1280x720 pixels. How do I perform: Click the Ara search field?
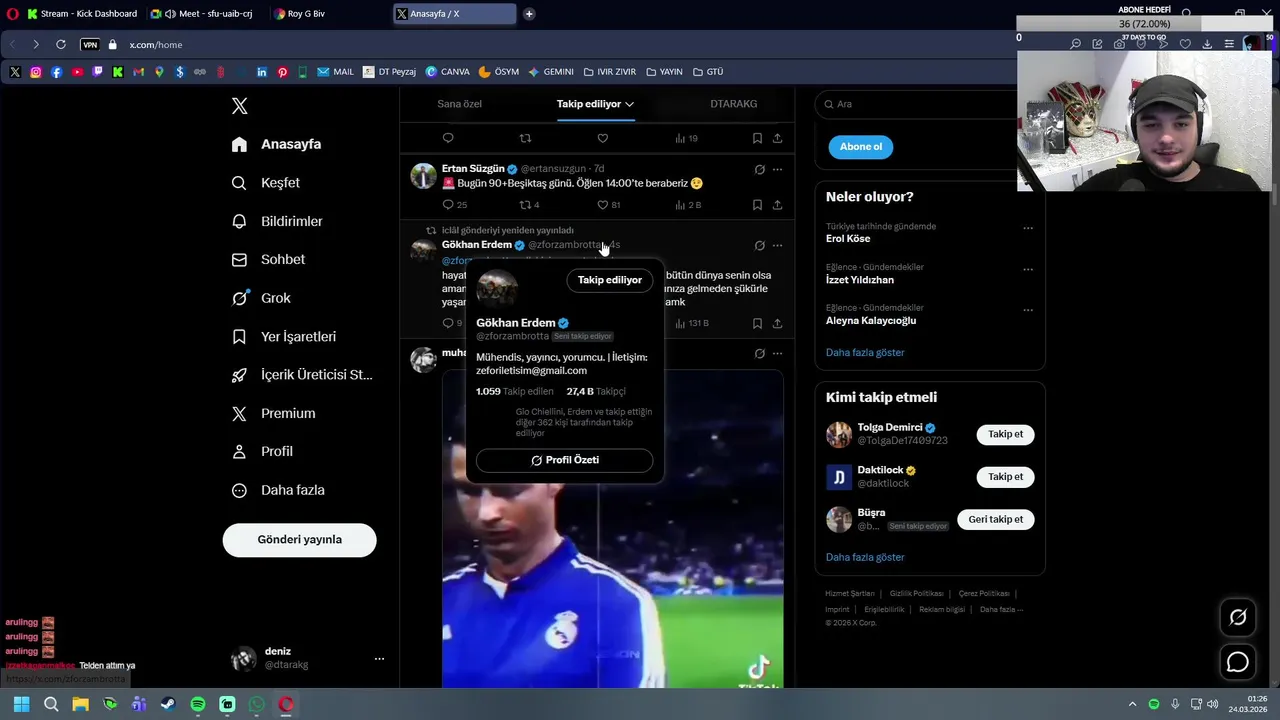(920, 104)
